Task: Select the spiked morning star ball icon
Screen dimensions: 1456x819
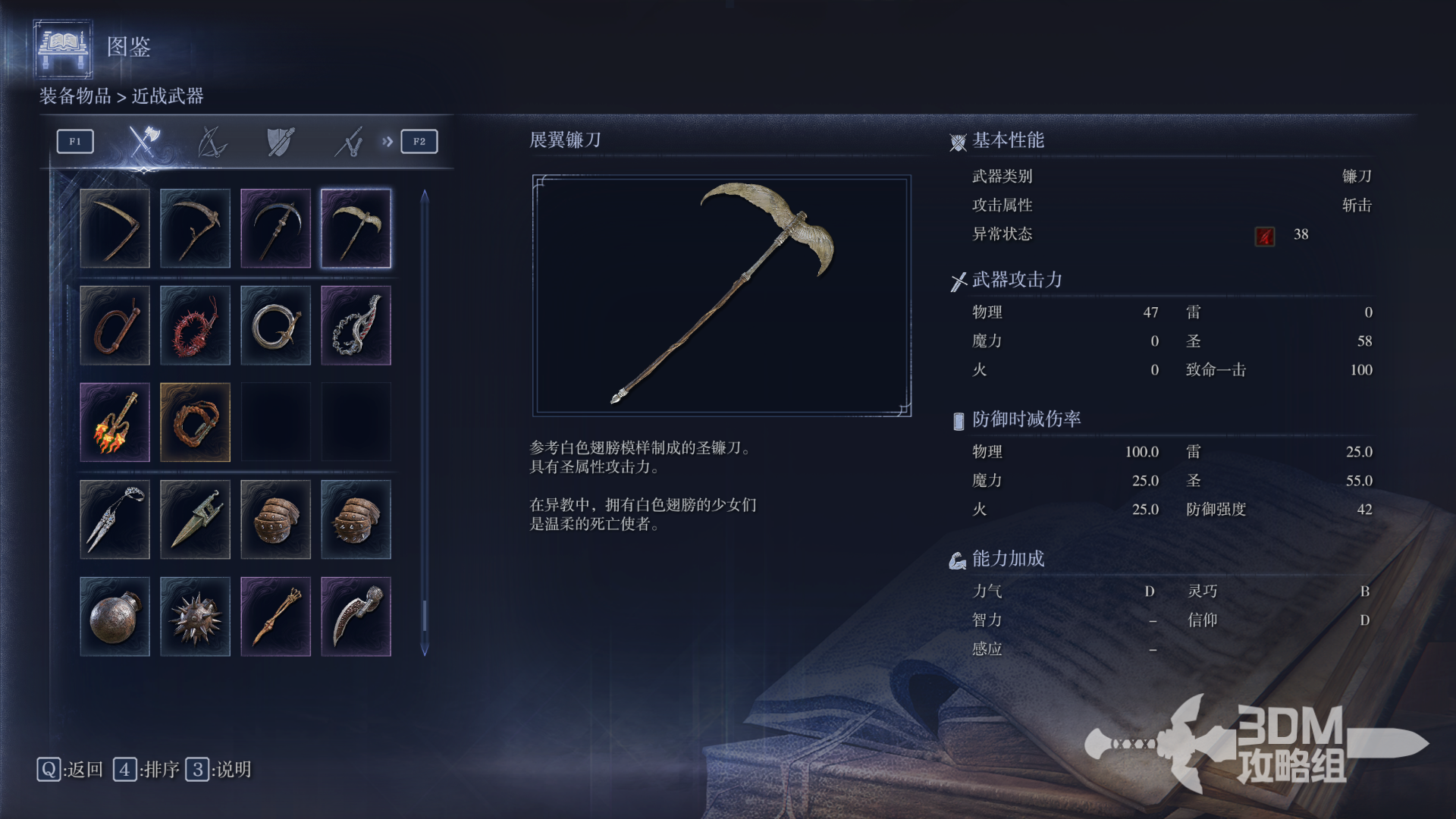Action: 195,617
